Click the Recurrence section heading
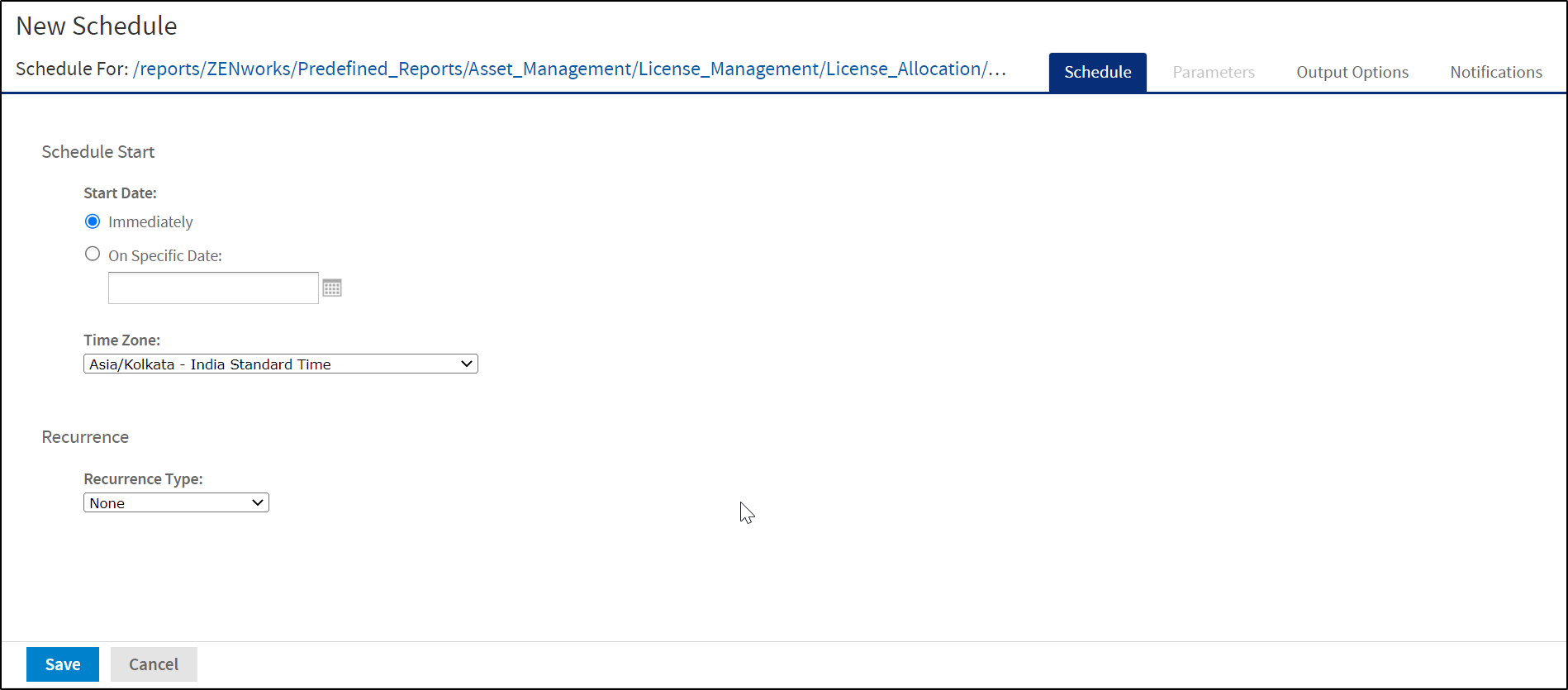The image size is (1568, 690). (x=85, y=437)
